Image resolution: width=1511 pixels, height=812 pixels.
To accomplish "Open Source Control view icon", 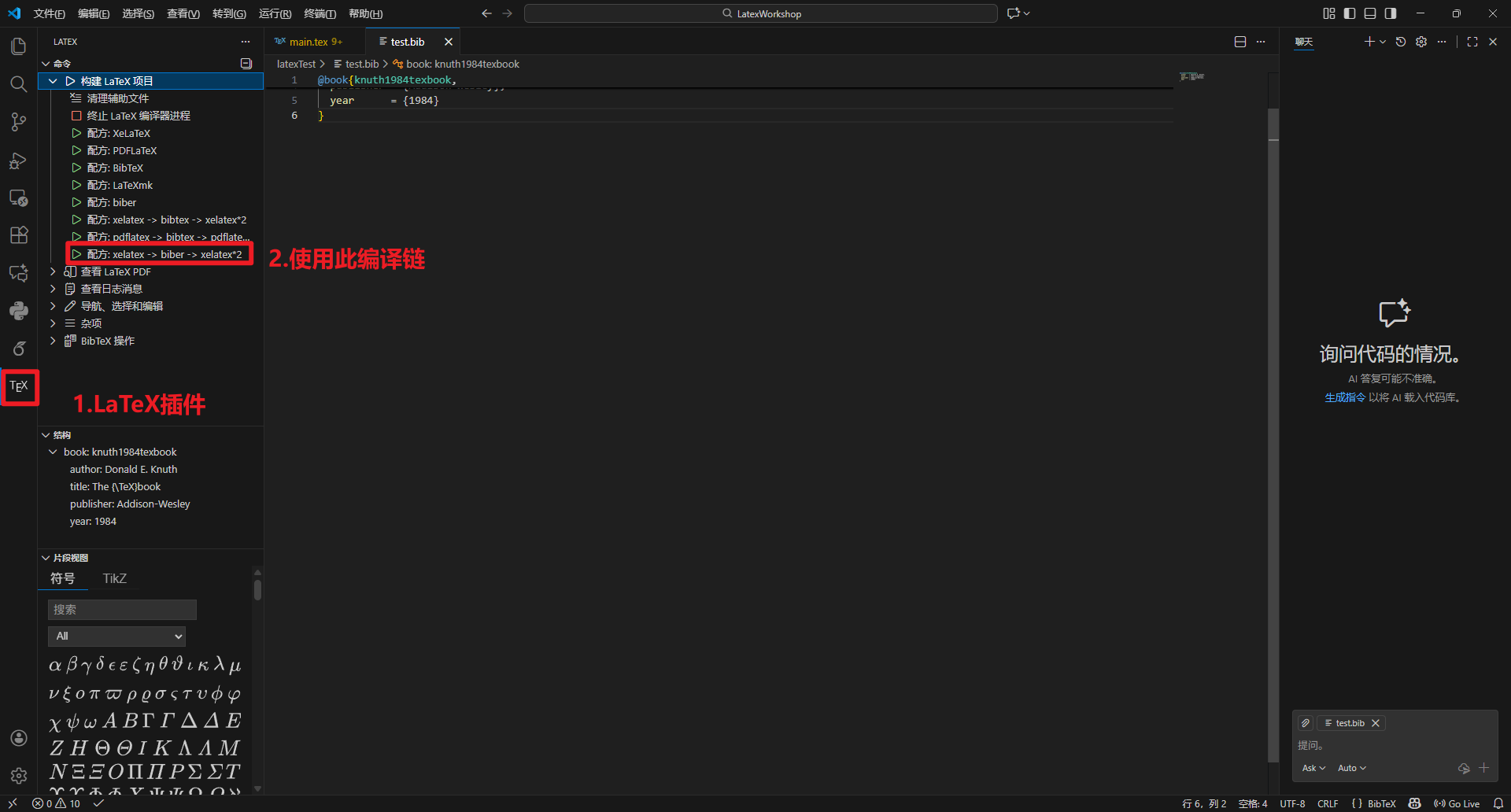I will [x=19, y=122].
